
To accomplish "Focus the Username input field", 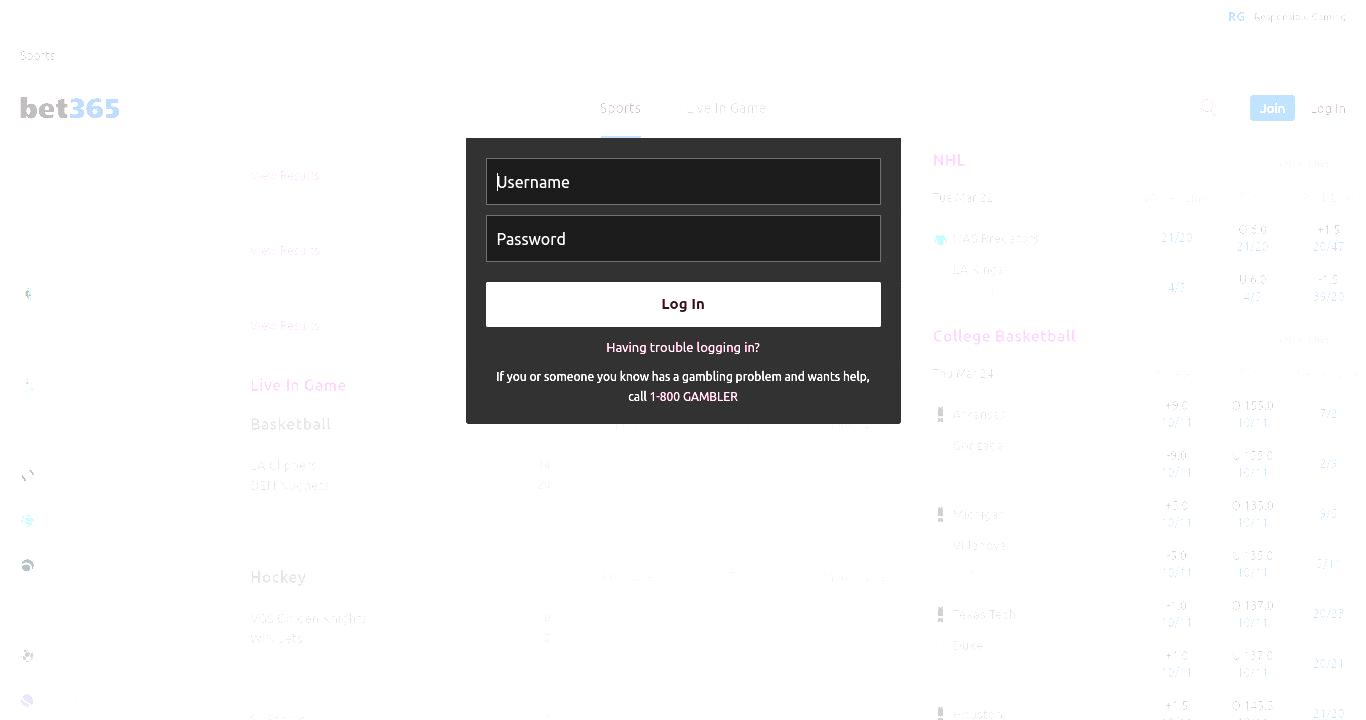I will (683, 181).
